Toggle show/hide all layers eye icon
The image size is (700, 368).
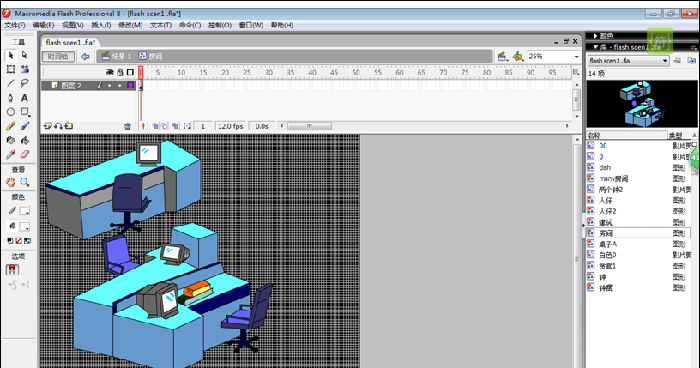pos(109,72)
